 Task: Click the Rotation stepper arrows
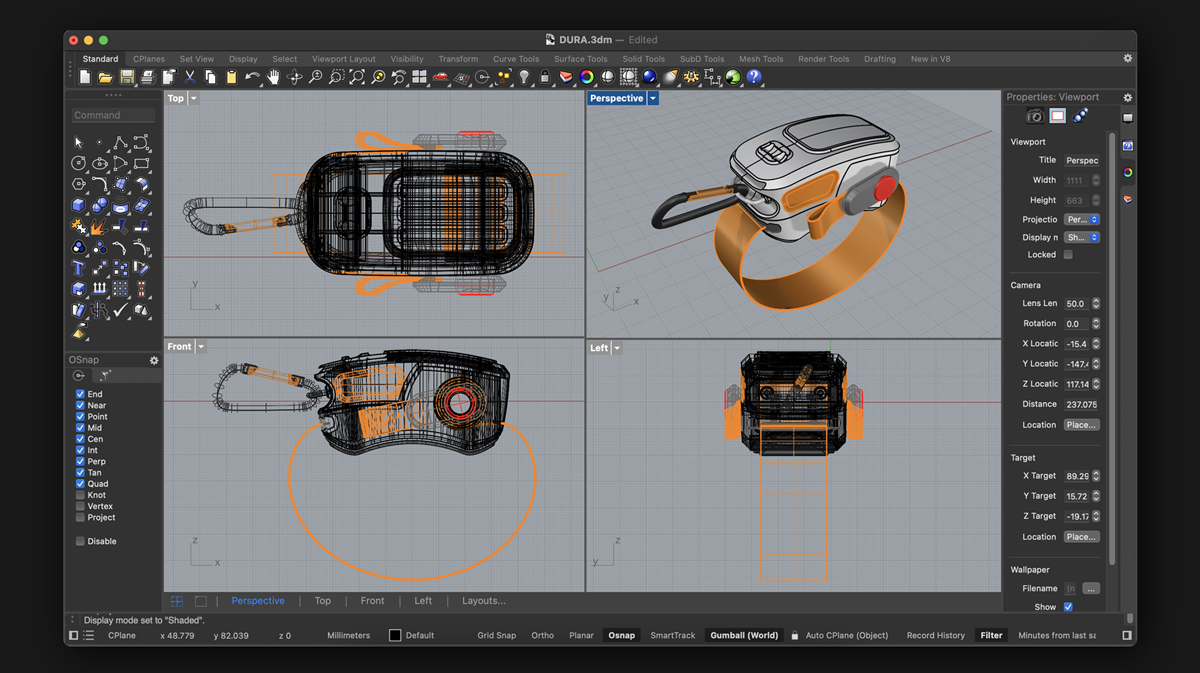click(x=1096, y=323)
